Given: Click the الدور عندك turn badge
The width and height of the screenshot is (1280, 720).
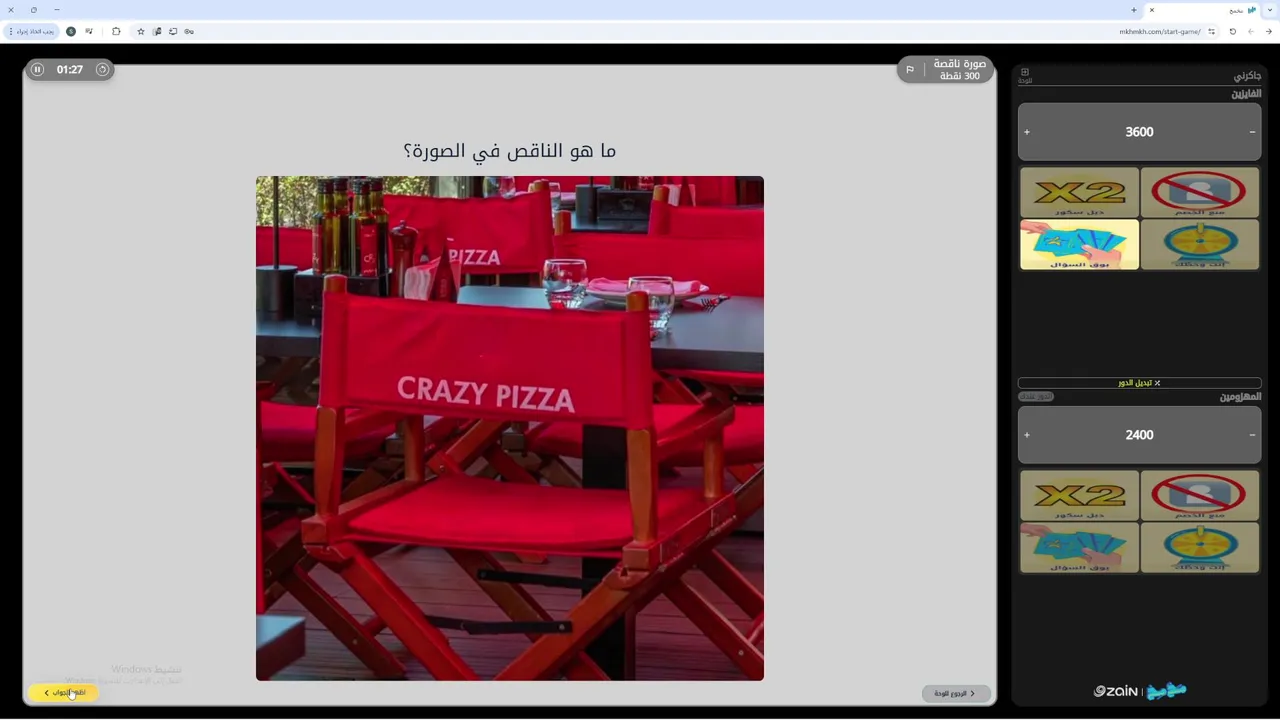Looking at the screenshot, I should (1036, 397).
